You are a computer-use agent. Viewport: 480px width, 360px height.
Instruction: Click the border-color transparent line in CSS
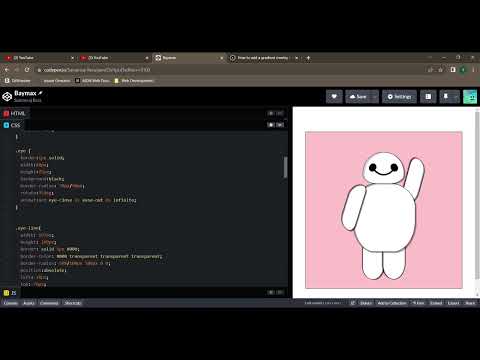[x=91, y=256]
